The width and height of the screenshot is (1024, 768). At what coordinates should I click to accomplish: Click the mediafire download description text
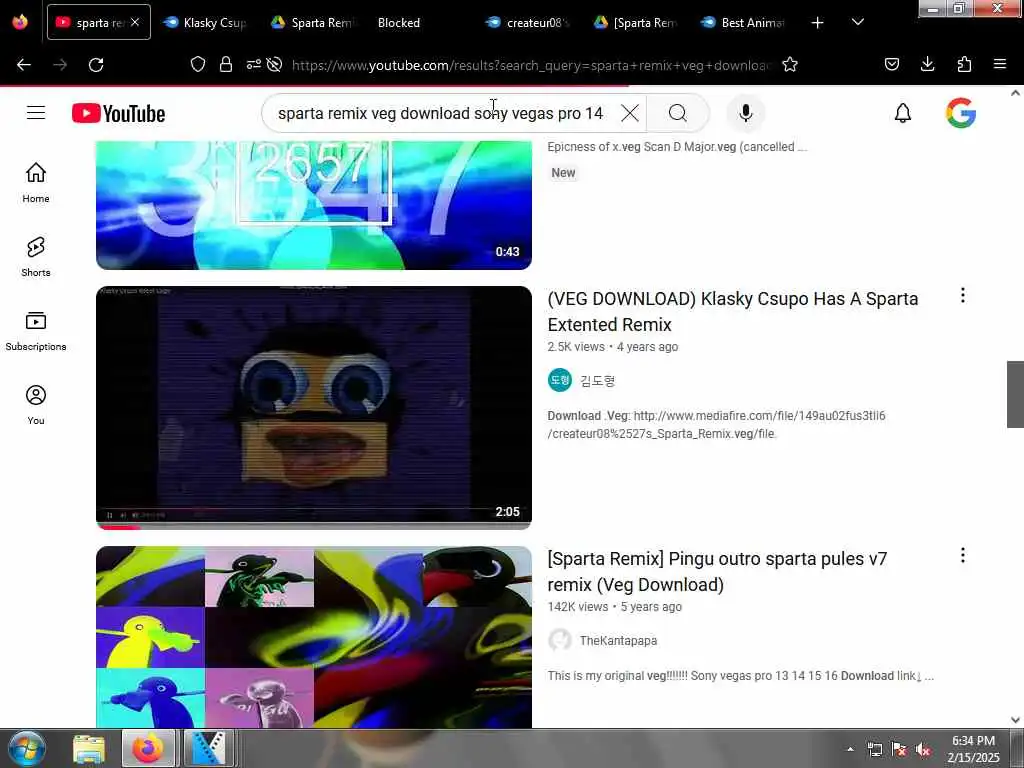tap(716, 424)
